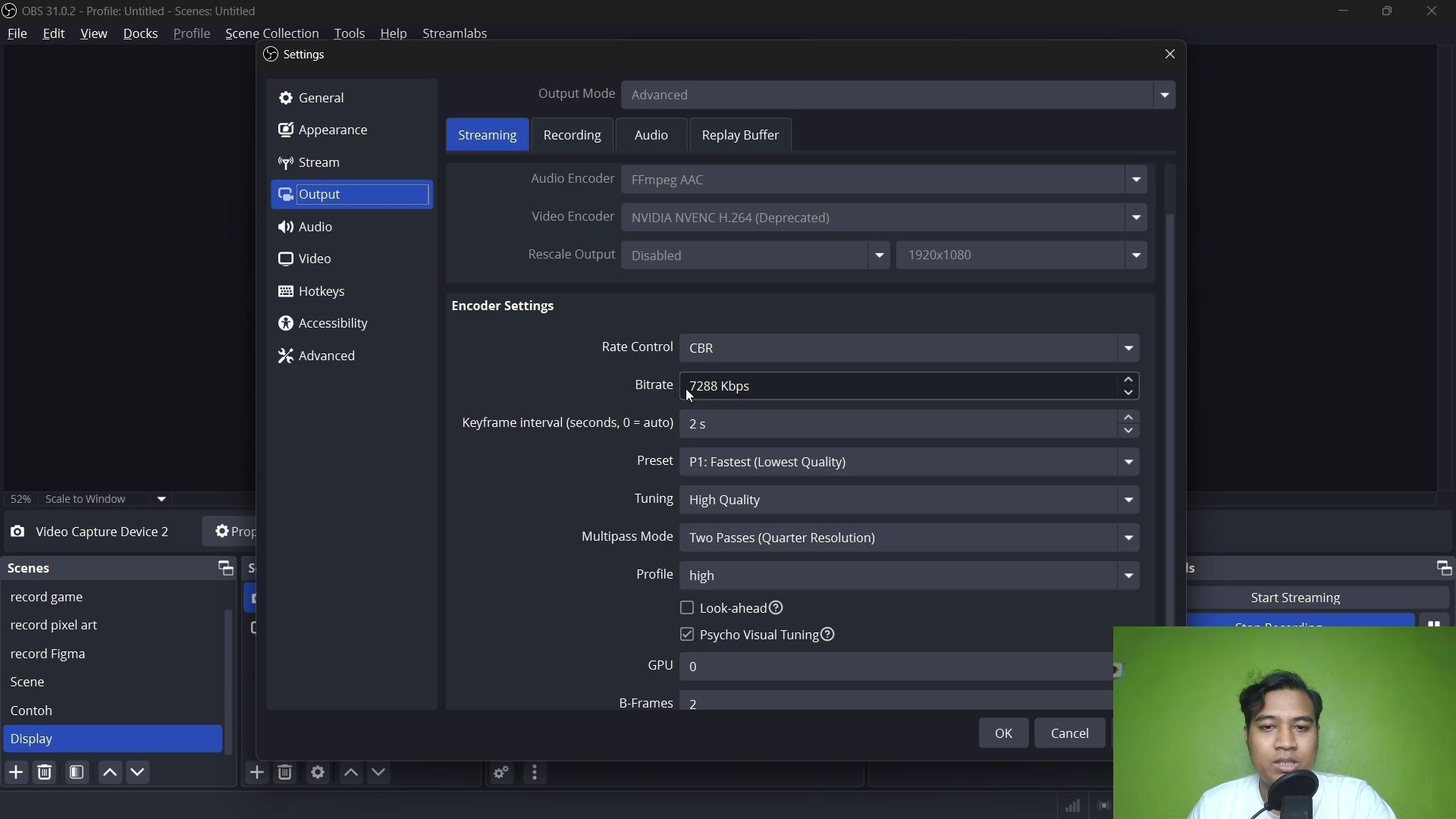Open the File menu
Image resolution: width=1456 pixels, height=819 pixels.
tap(17, 34)
